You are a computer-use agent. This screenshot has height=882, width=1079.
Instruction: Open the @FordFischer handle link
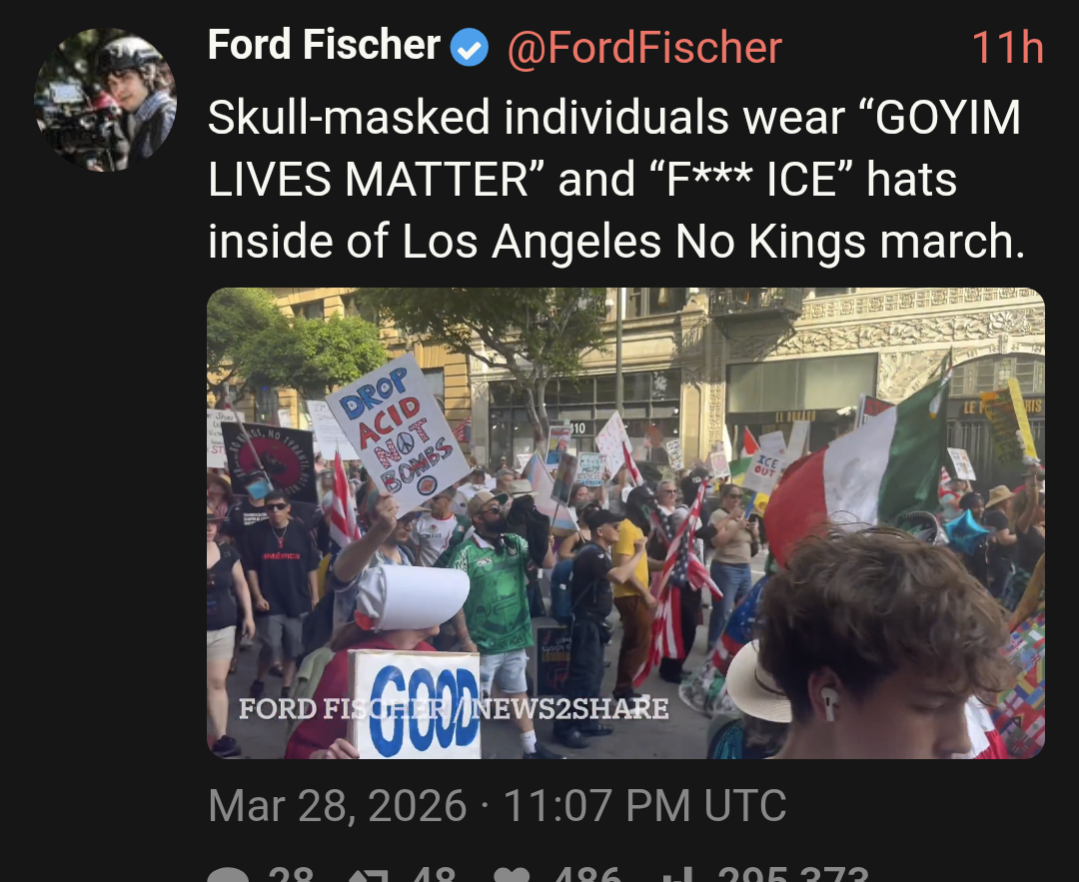(645, 48)
